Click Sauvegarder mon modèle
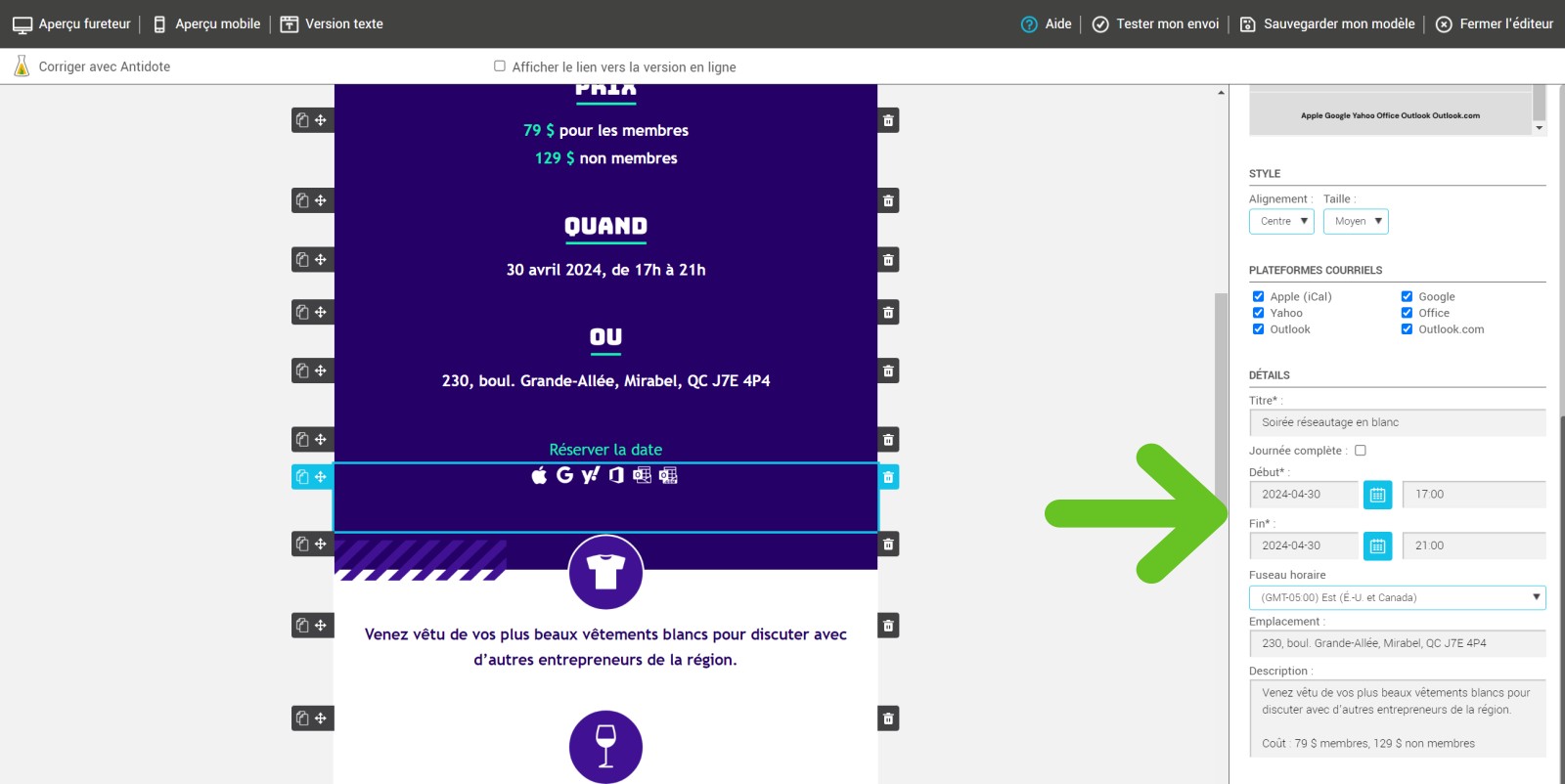This screenshot has width=1565, height=784. [x=1327, y=24]
